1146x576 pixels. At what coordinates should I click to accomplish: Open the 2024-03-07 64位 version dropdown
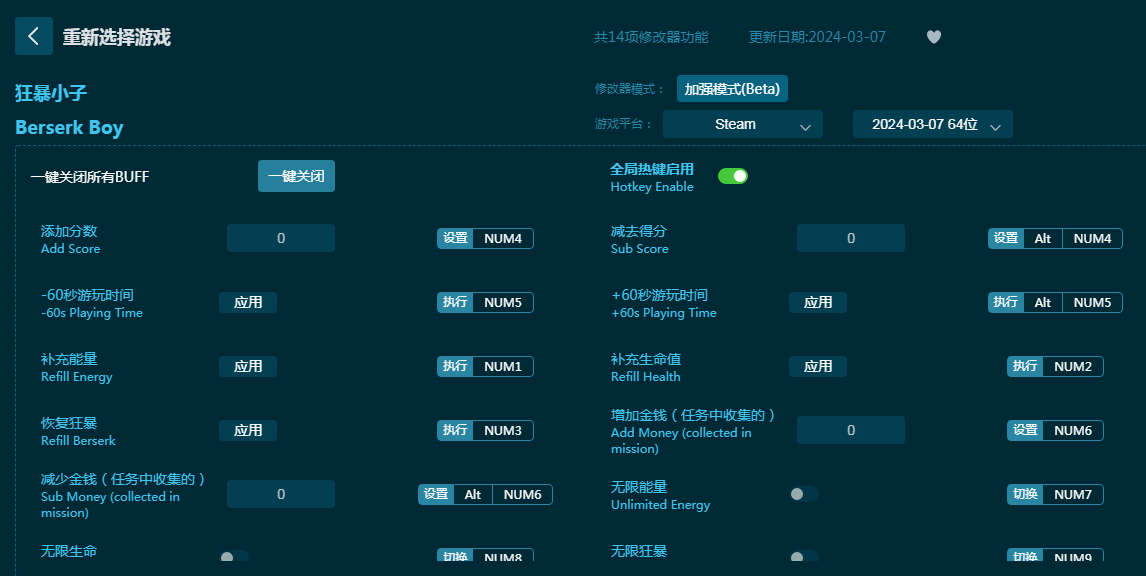point(933,124)
